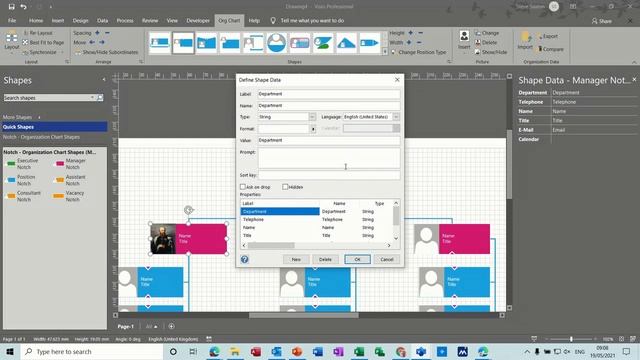This screenshot has height=360, width=640.
Task: Click the Undo icon in title bar
Action: pos(23,7)
